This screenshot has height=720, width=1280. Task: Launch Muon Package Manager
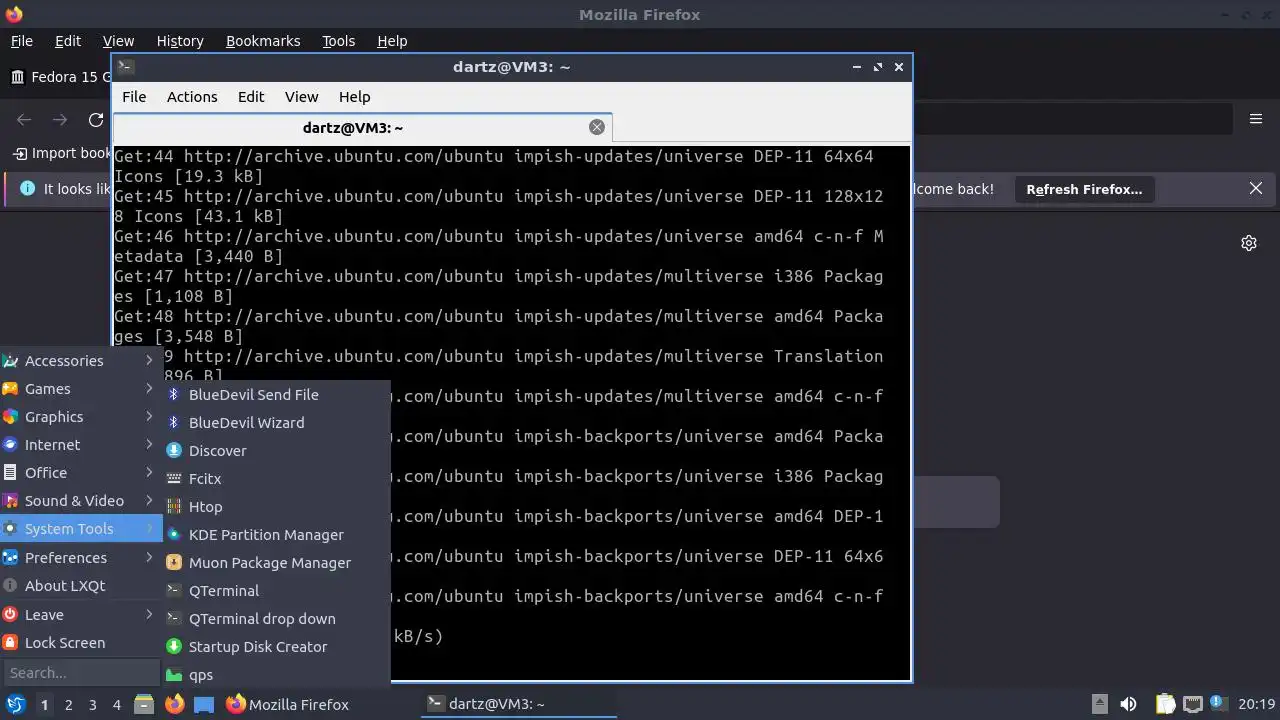(276, 563)
